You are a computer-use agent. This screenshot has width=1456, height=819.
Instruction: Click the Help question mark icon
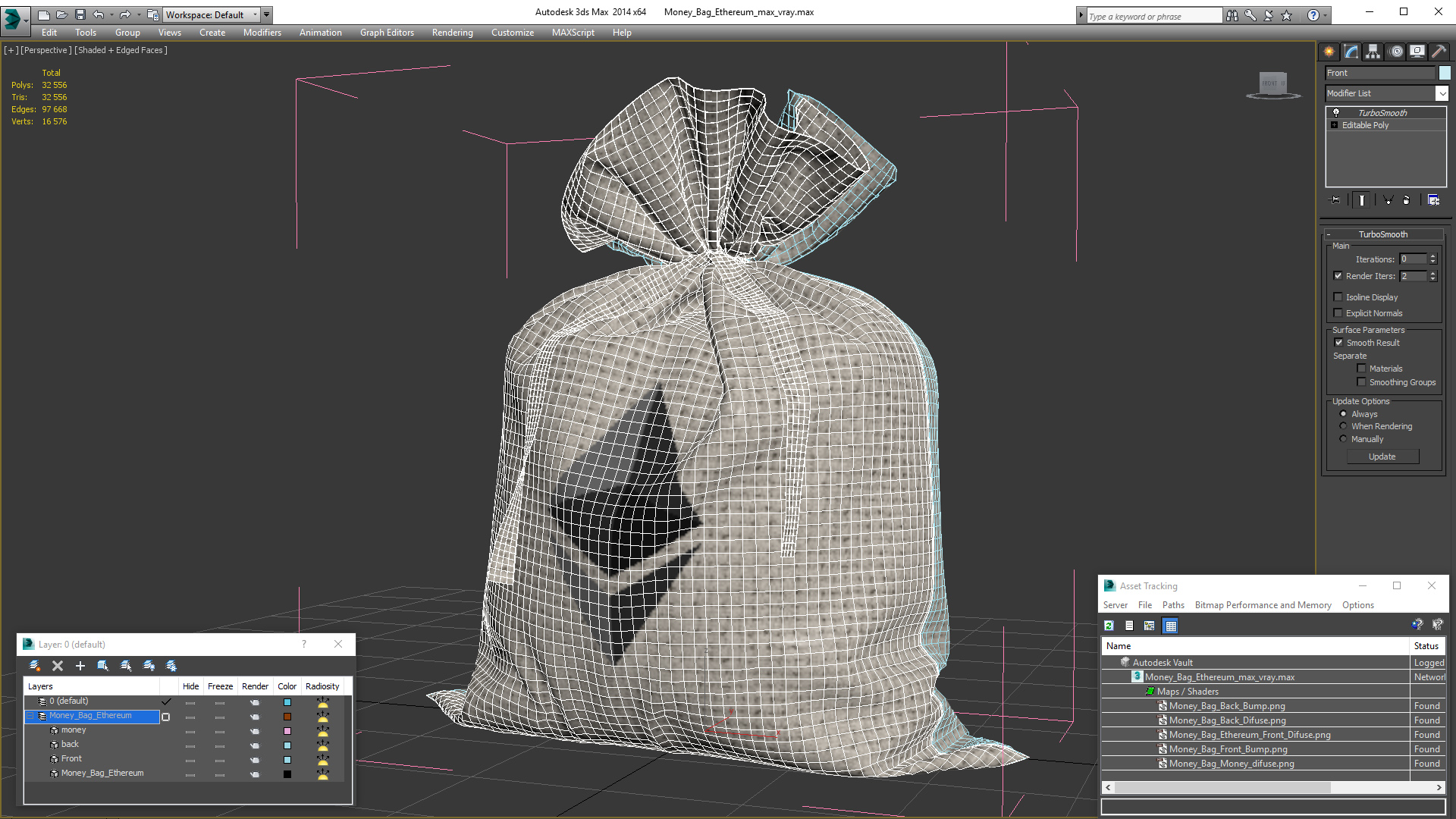tap(1313, 15)
